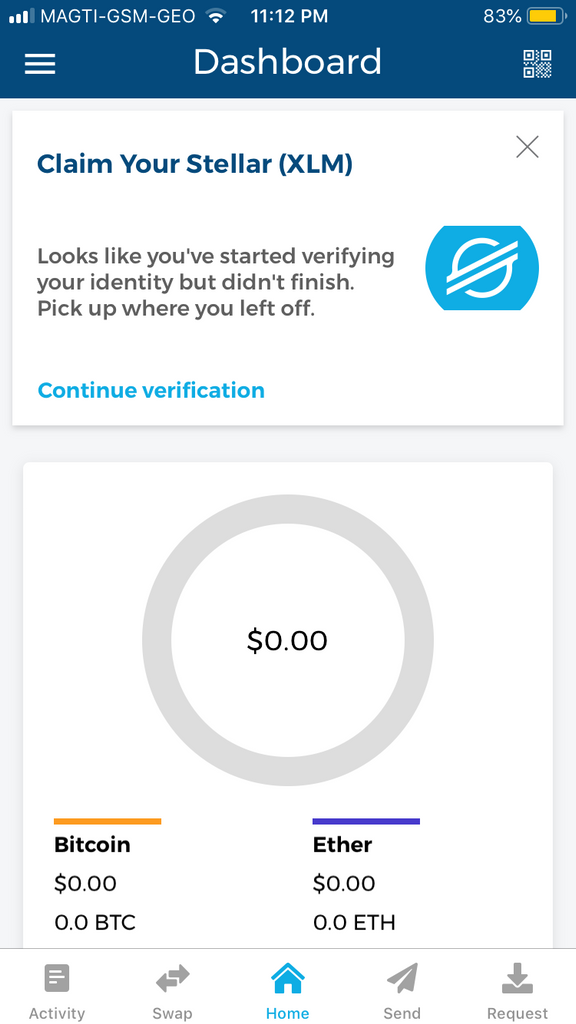Image resolution: width=576 pixels, height=1024 pixels.
Task: Tap the purple Ether color bar
Action: (366, 822)
